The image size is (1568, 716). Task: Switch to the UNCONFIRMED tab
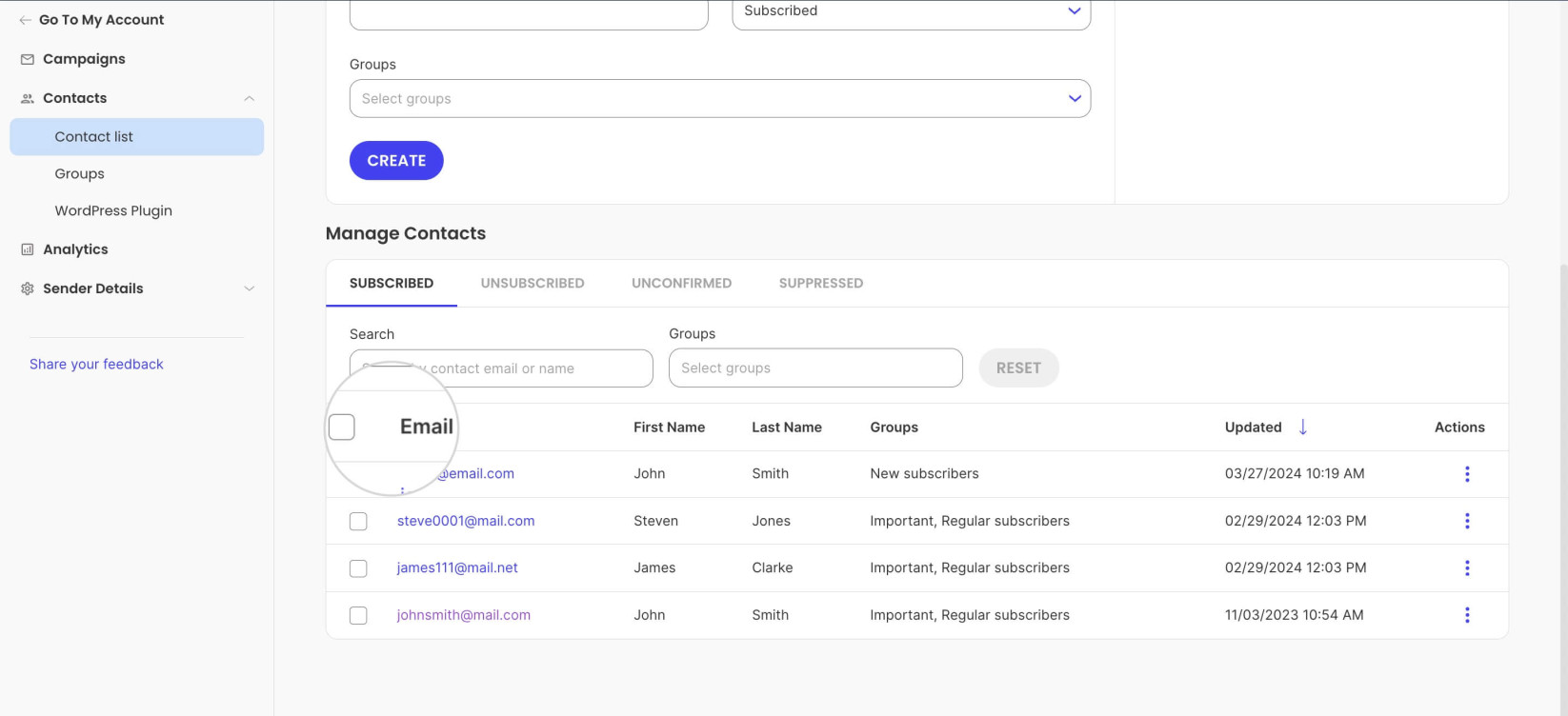[682, 283]
